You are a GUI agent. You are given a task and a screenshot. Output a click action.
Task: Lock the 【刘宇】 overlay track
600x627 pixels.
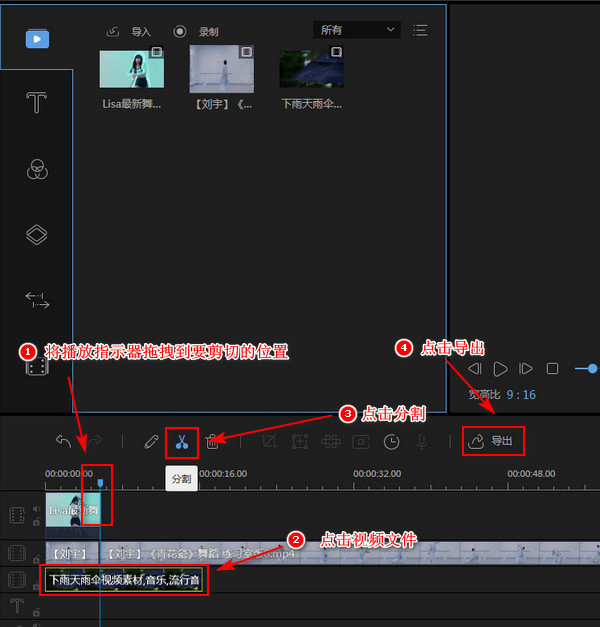click(x=36, y=559)
